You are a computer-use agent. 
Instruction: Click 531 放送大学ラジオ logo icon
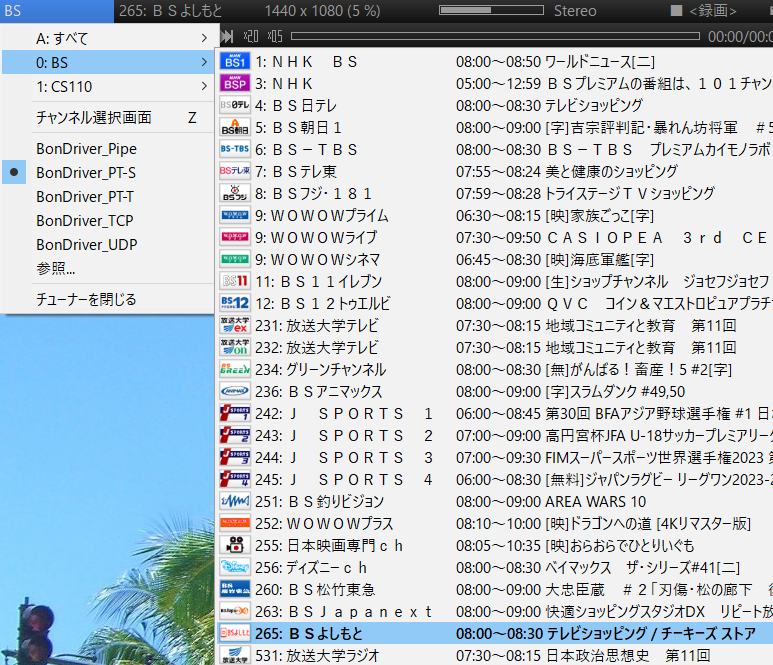[x=235, y=656]
